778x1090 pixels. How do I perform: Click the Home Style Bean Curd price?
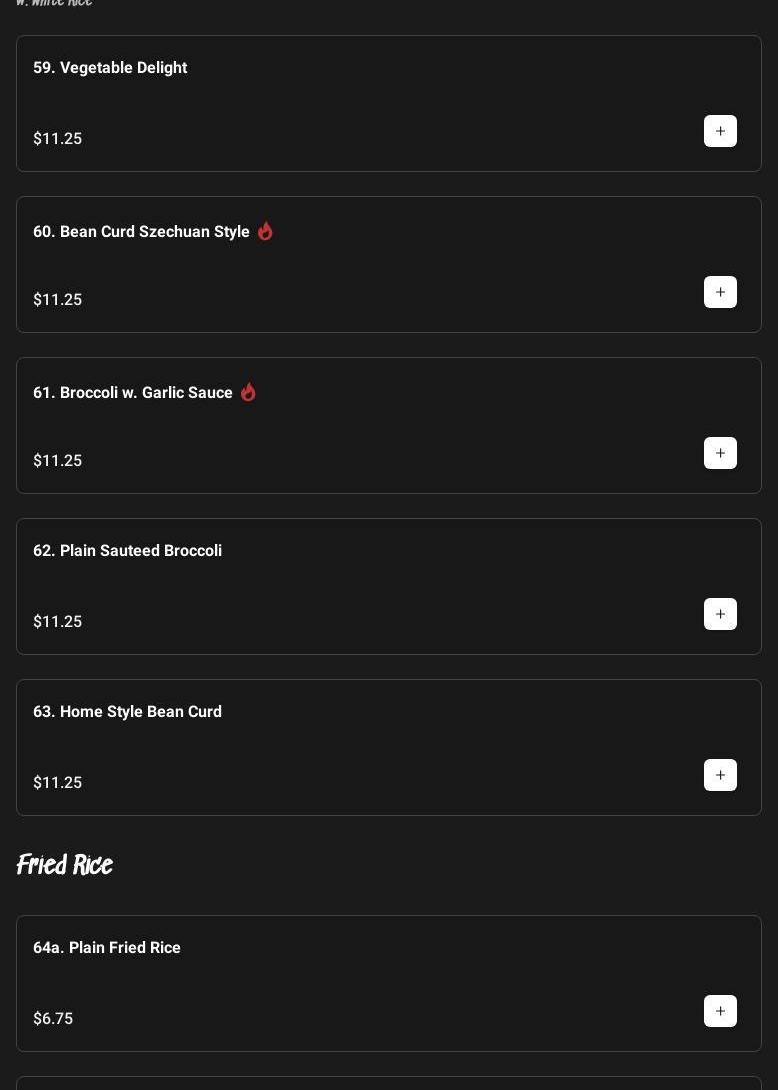point(58,783)
